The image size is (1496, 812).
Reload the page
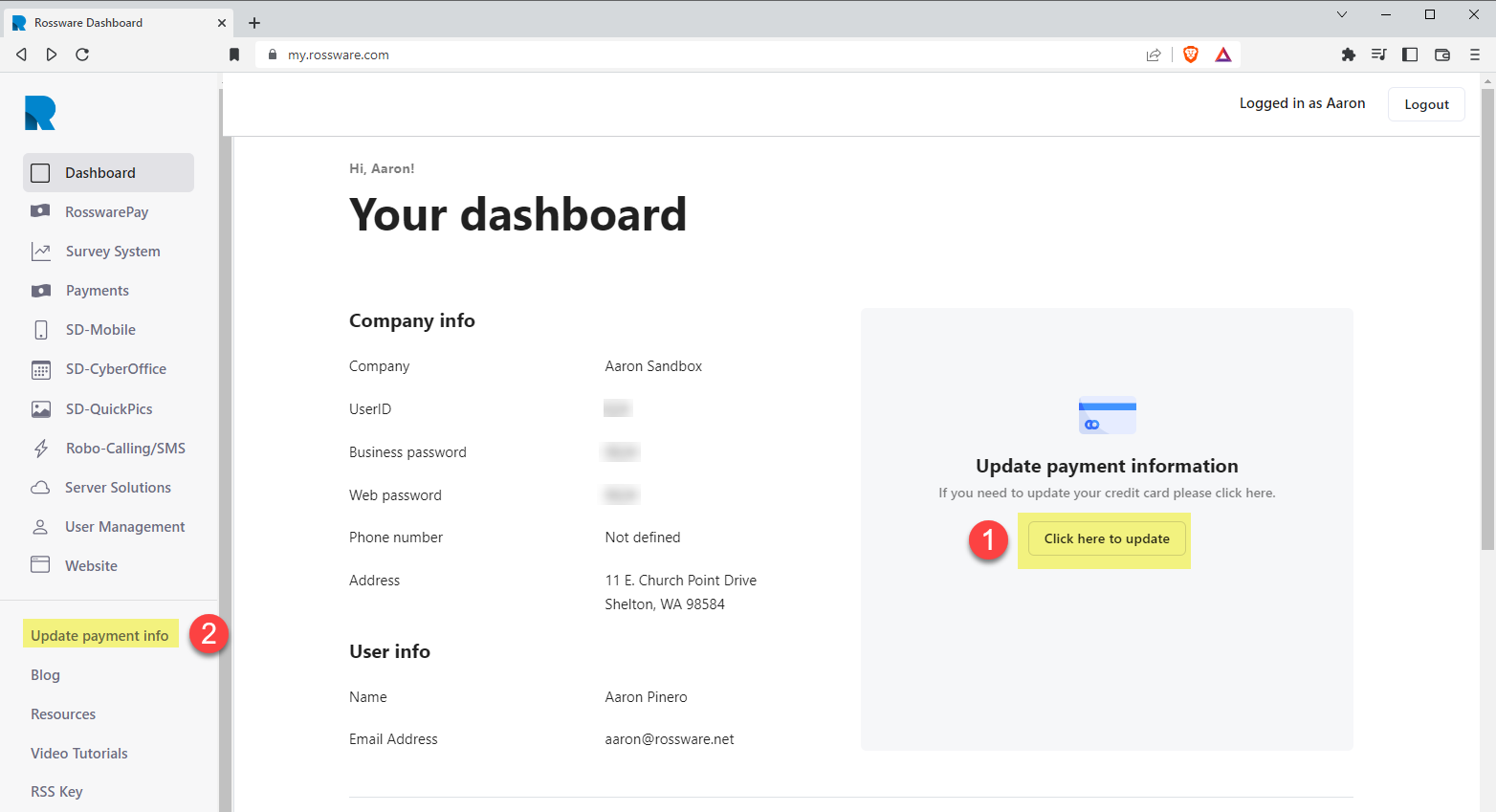82,55
